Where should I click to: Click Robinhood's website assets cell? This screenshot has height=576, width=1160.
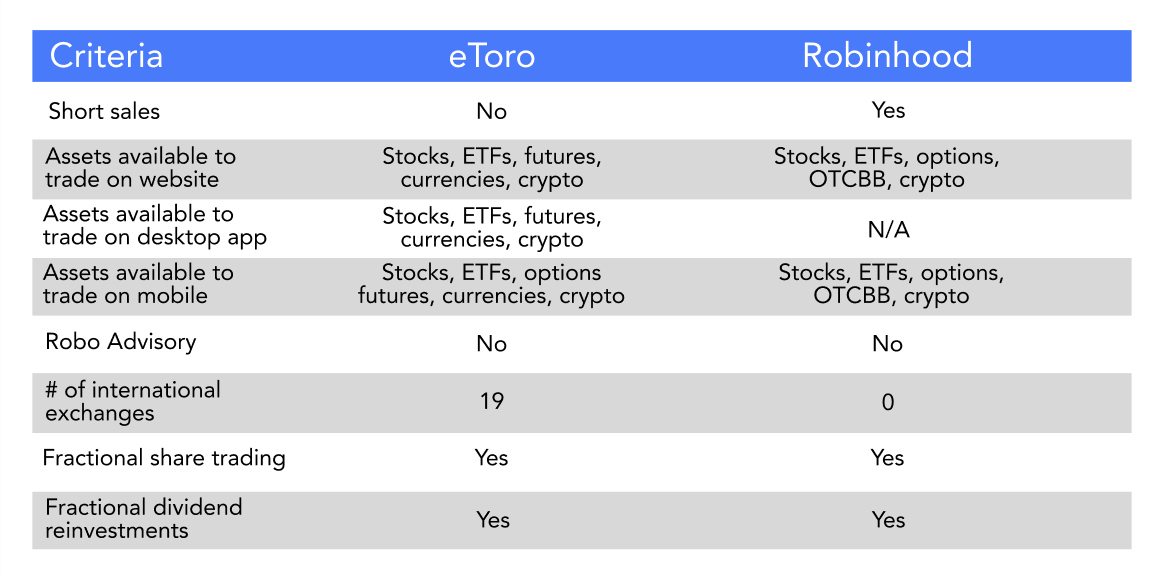point(887,169)
